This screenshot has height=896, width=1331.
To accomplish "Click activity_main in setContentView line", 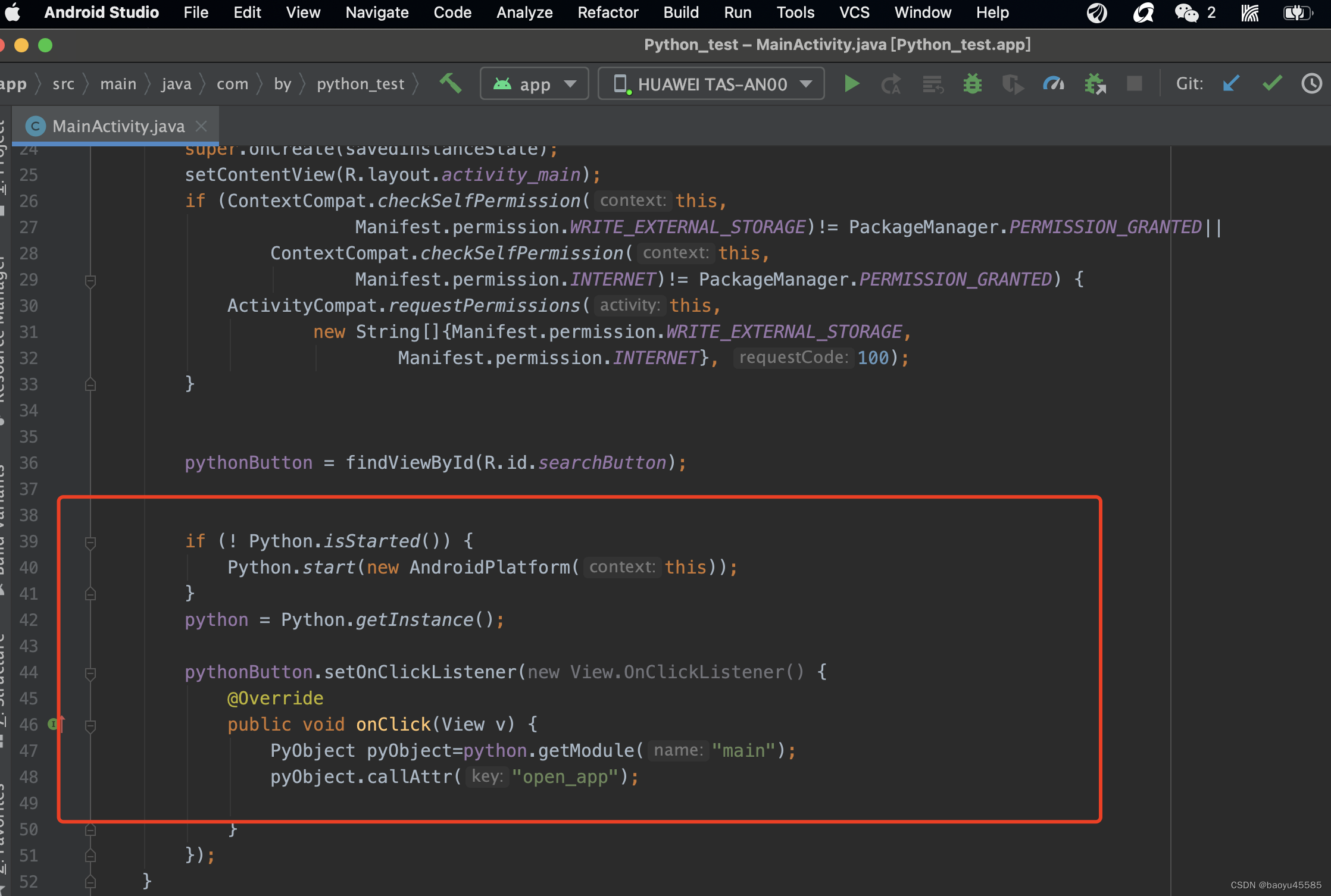I will (x=511, y=175).
